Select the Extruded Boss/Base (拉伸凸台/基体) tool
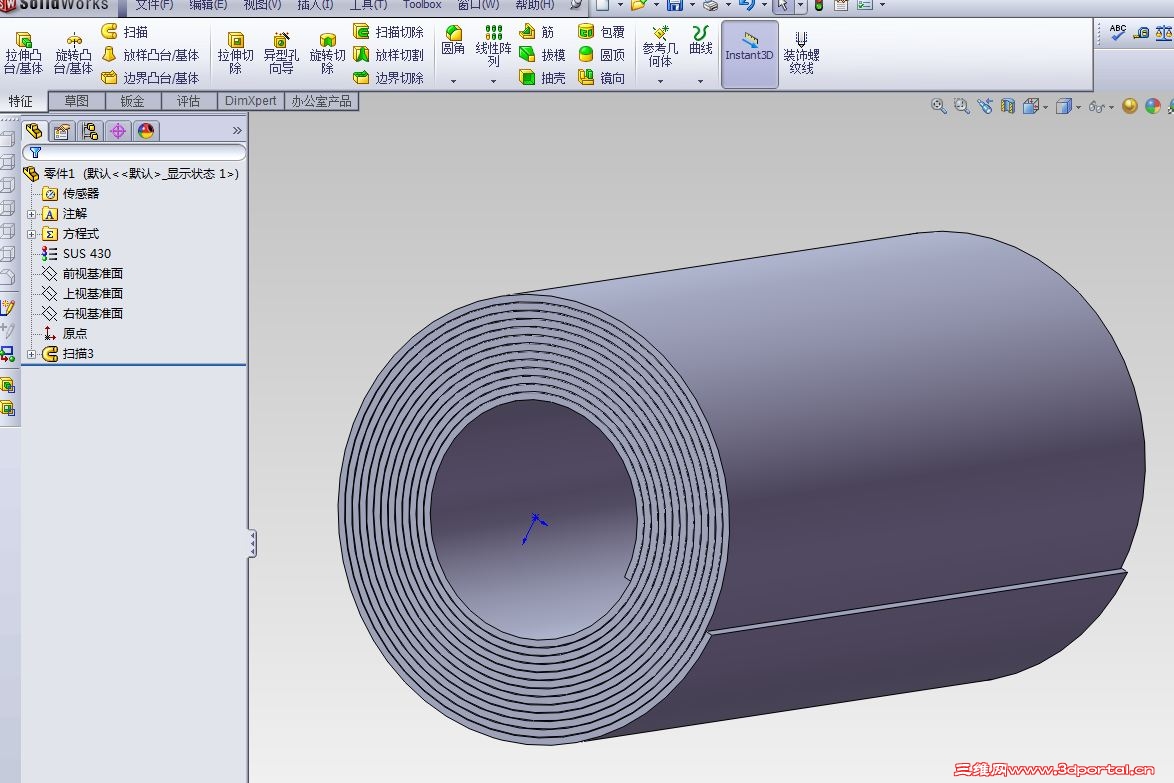Viewport: 1174px width, 783px height. point(22,52)
